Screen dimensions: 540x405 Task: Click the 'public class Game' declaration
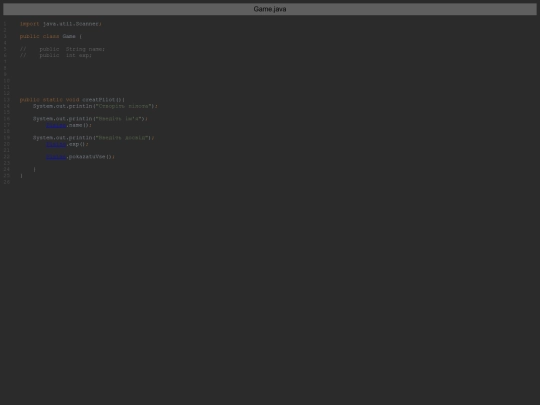(x=51, y=37)
